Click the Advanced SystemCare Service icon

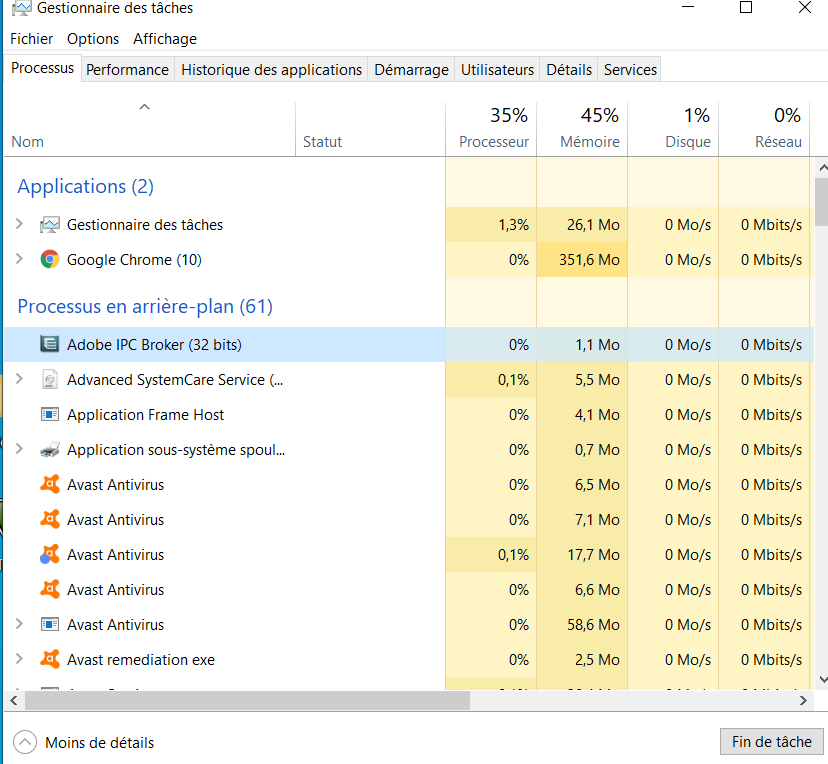[50, 380]
